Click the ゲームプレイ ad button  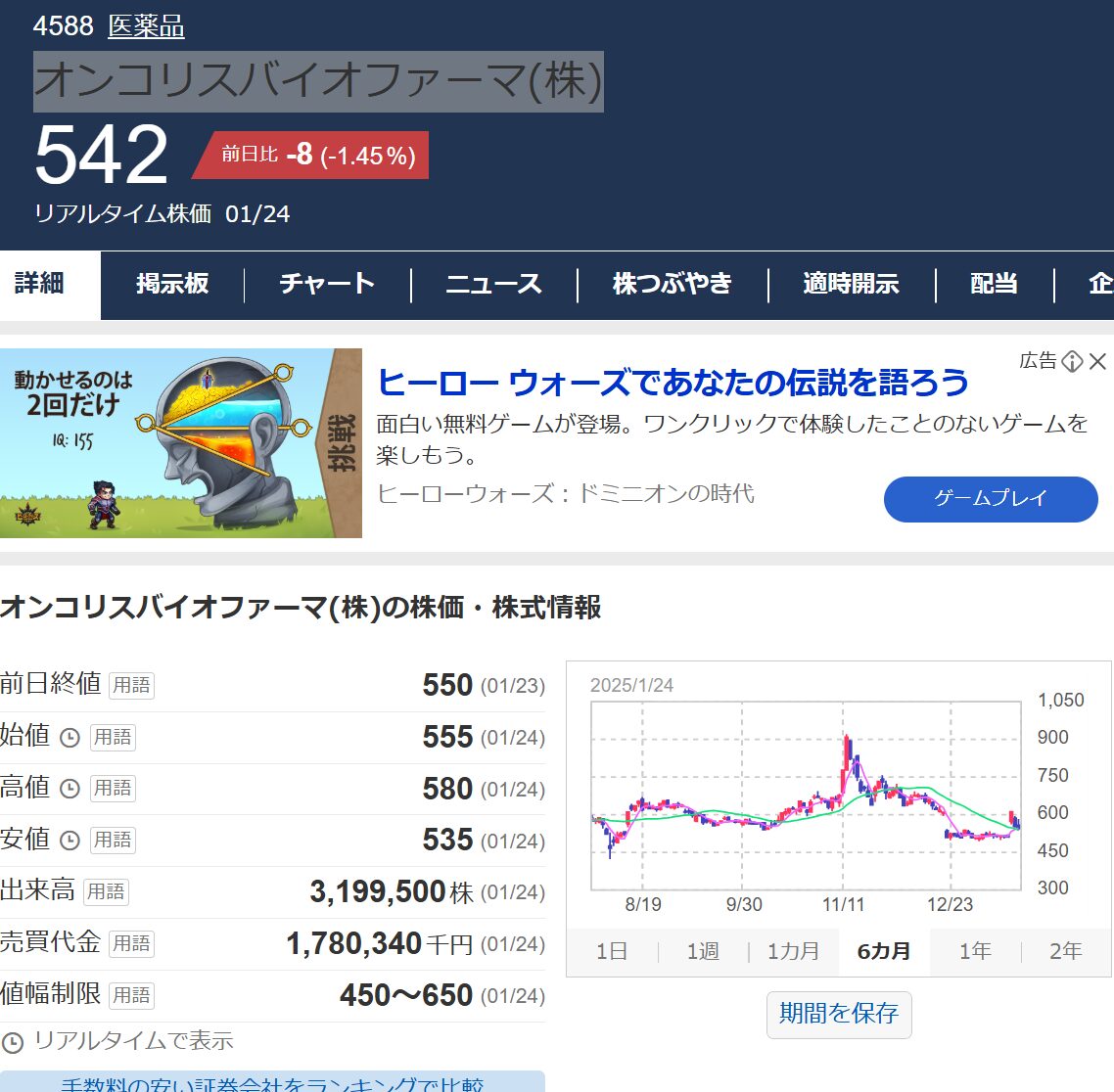[x=991, y=499]
